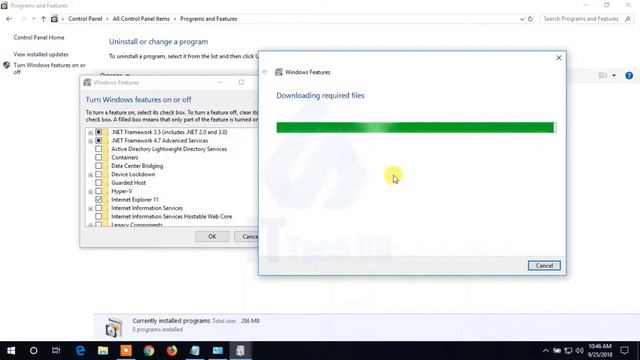Open recent locations dropdown arrow
640x360 pixels.
tap(33, 19)
